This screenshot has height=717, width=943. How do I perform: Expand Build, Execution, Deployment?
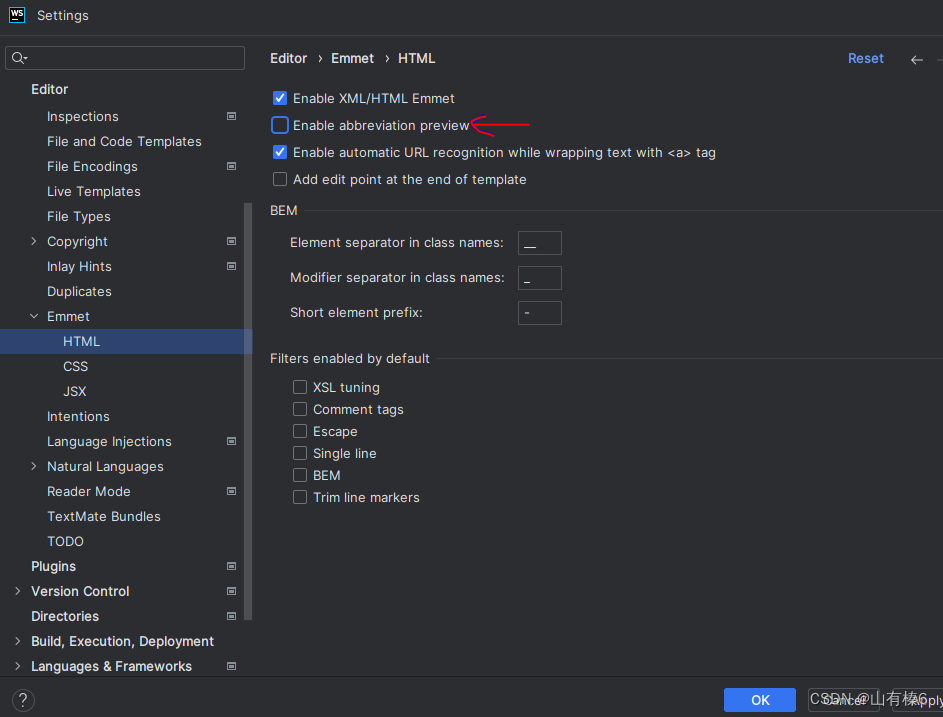click(x=17, y=641)
